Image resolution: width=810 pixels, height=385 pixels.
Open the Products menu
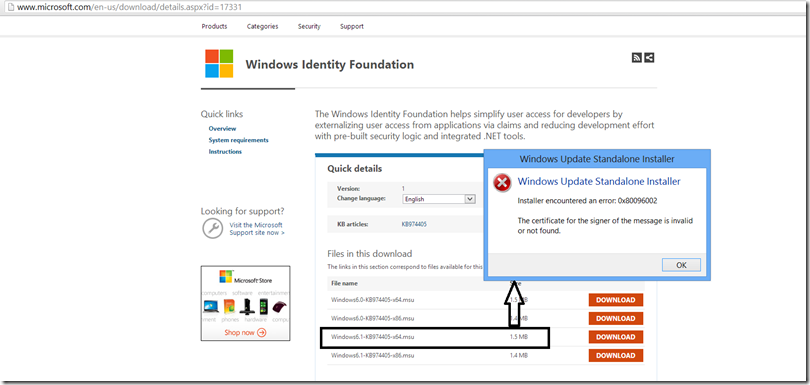pos(214,26)
